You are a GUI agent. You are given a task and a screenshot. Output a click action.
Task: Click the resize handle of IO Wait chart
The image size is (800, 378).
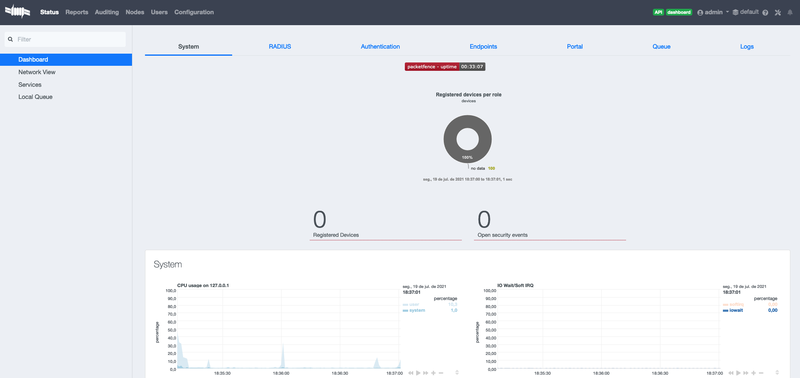pos(777,373)
